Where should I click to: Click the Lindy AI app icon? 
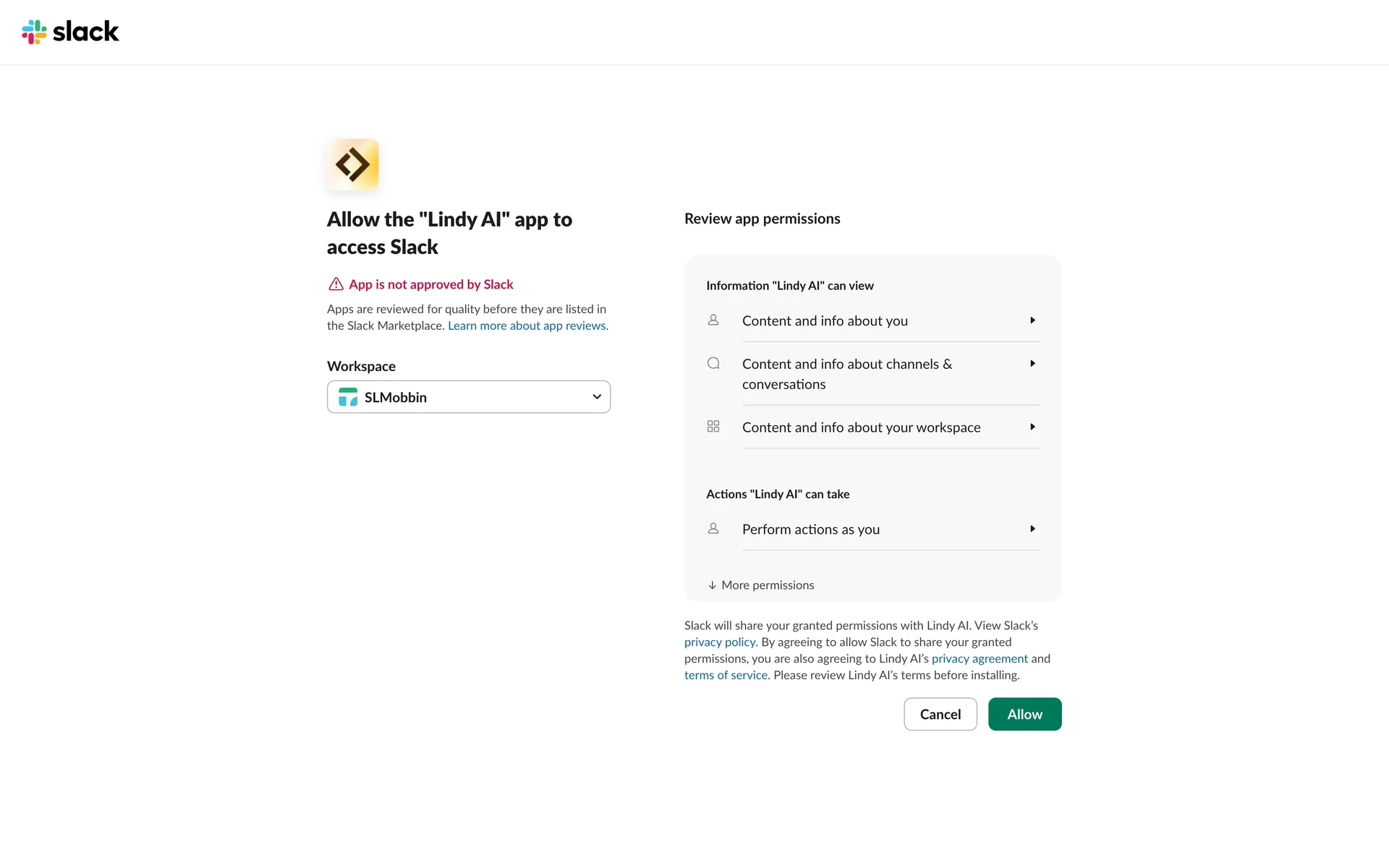click(x=353, y=164)
